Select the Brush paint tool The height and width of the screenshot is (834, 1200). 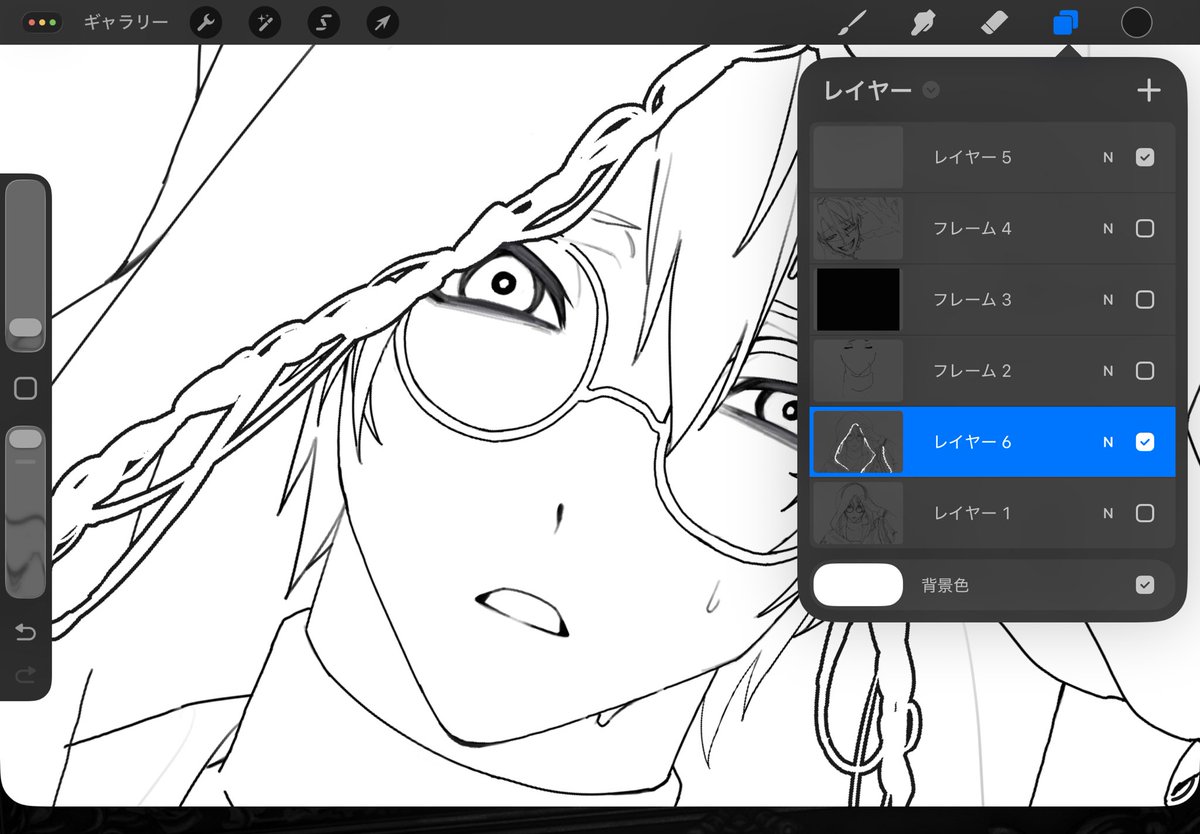click(851, 22)
